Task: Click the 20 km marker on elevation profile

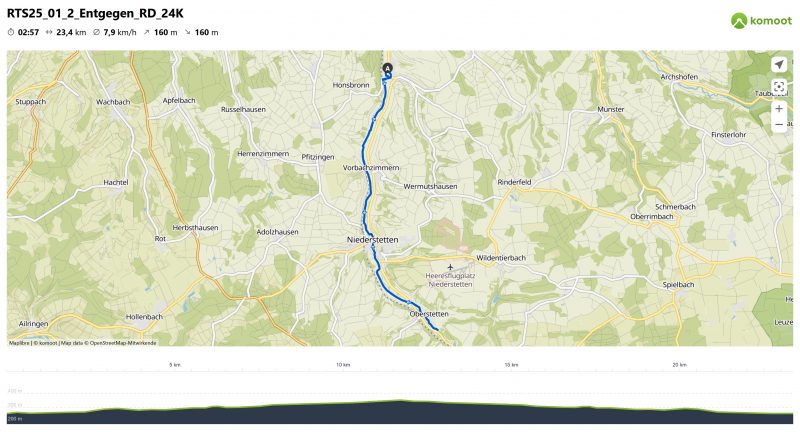Action: tap(679, 365)
